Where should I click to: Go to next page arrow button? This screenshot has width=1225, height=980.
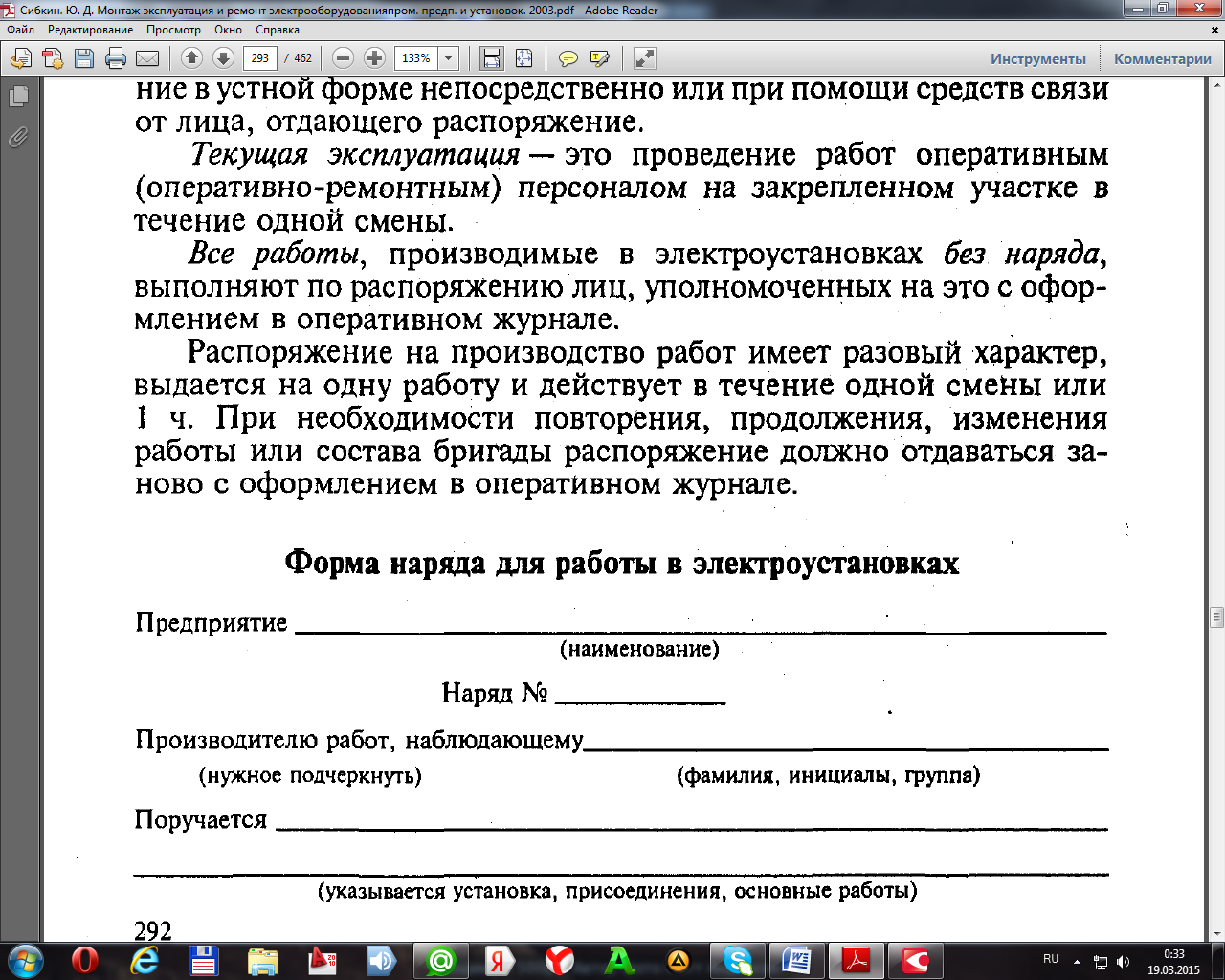pyautogui.click(x=223, y=58)
